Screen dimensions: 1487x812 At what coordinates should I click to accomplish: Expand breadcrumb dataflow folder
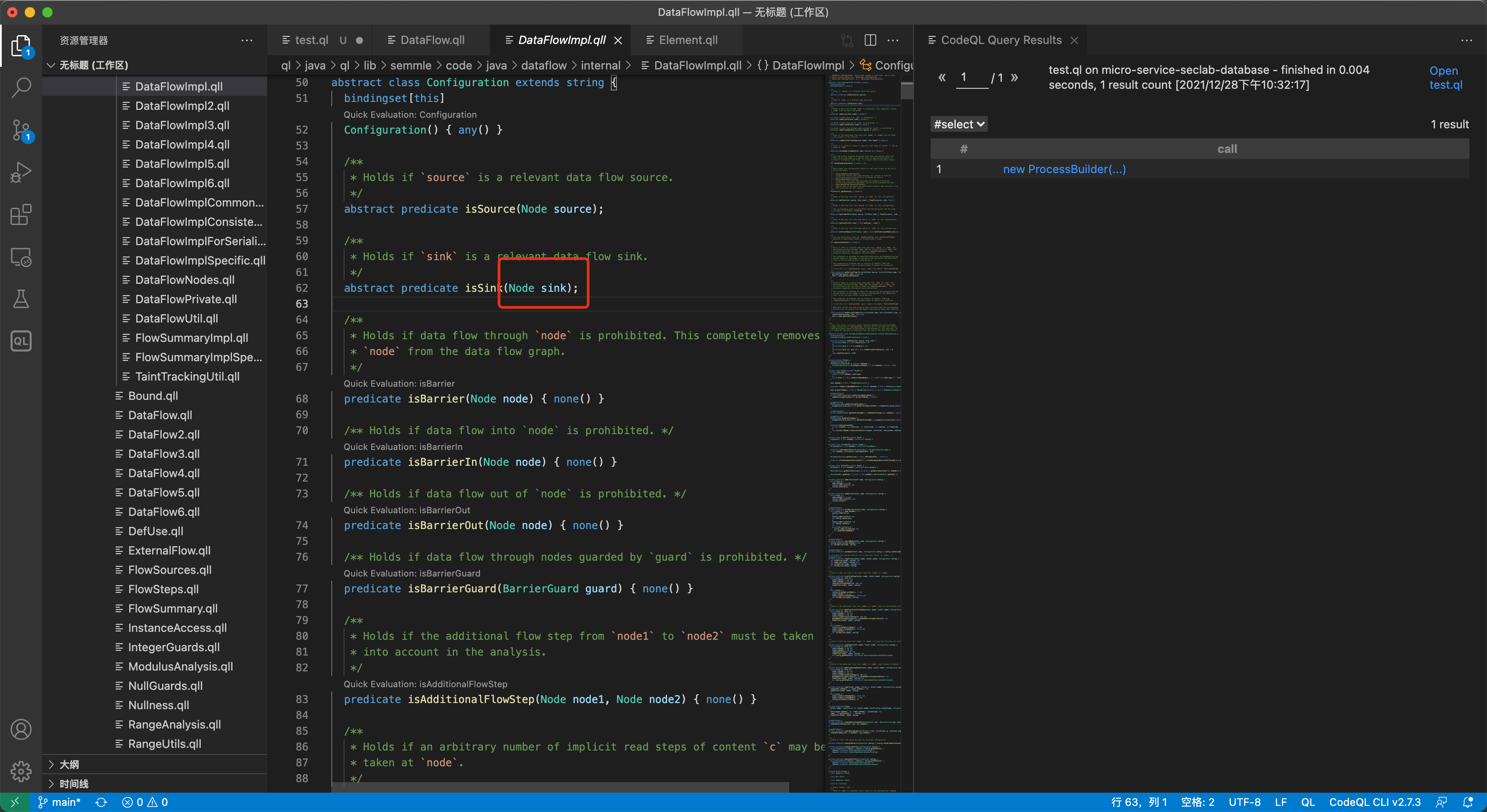point(543,65)
